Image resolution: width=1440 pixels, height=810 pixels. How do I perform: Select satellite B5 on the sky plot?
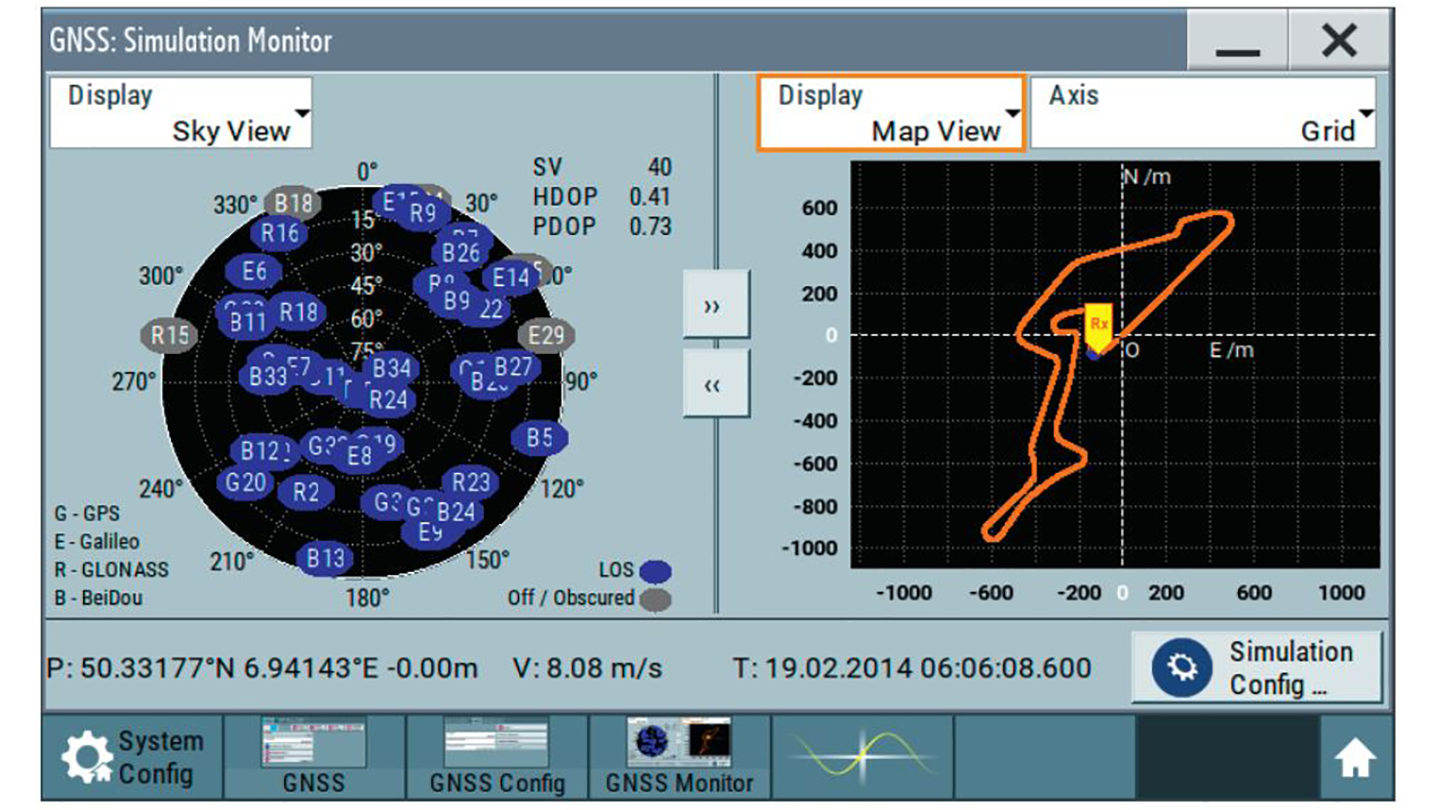pyautogui.click(x=540, y=437)
